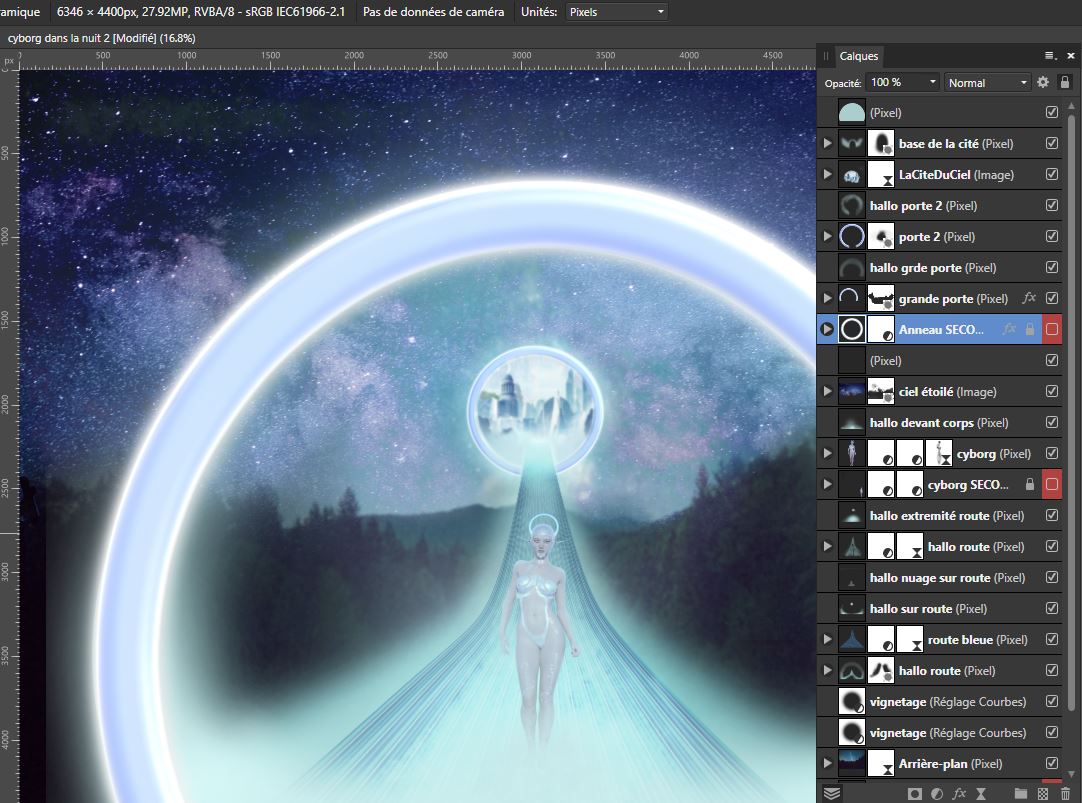Uncheck Arrière-plan layer visibility

click(1052, 763)
